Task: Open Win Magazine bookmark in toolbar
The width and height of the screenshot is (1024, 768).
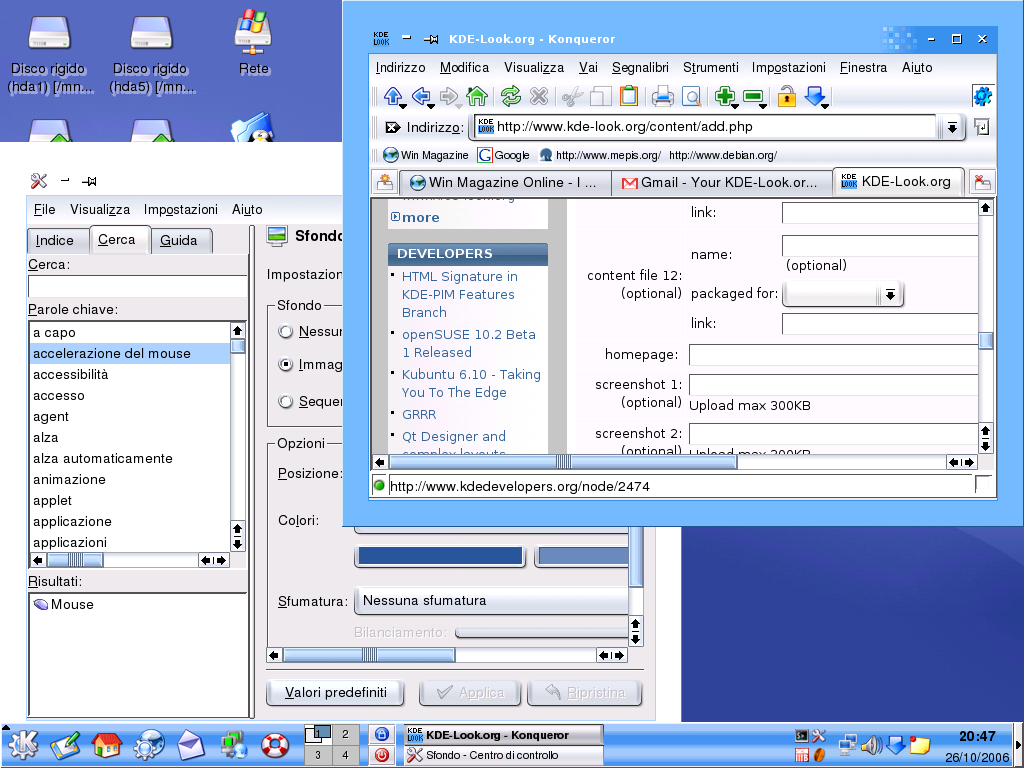Action: point(426,155)
